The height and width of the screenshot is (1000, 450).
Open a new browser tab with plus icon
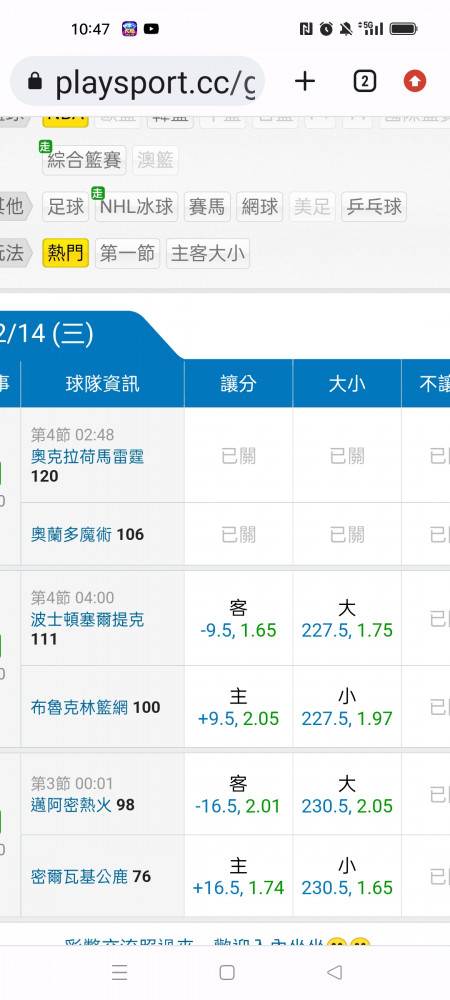coord(305,82)
